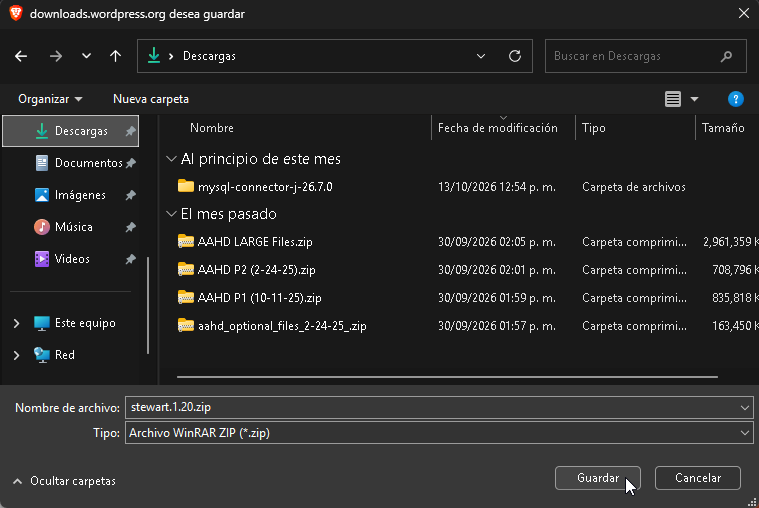The image size is (759, 508).
Task: Sort by the Tipo column header
Action: coord(593,128)
